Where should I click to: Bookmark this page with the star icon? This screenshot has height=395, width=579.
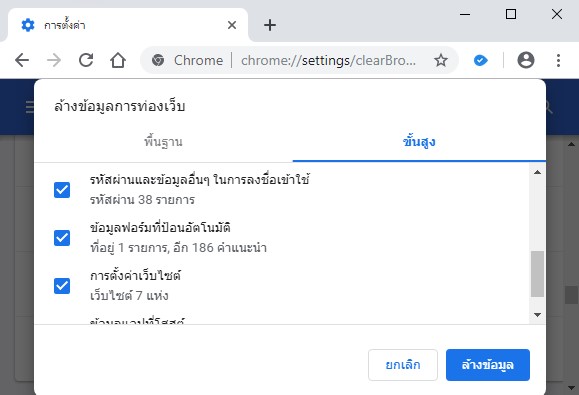pyautogui.click(x=441, y=60)
